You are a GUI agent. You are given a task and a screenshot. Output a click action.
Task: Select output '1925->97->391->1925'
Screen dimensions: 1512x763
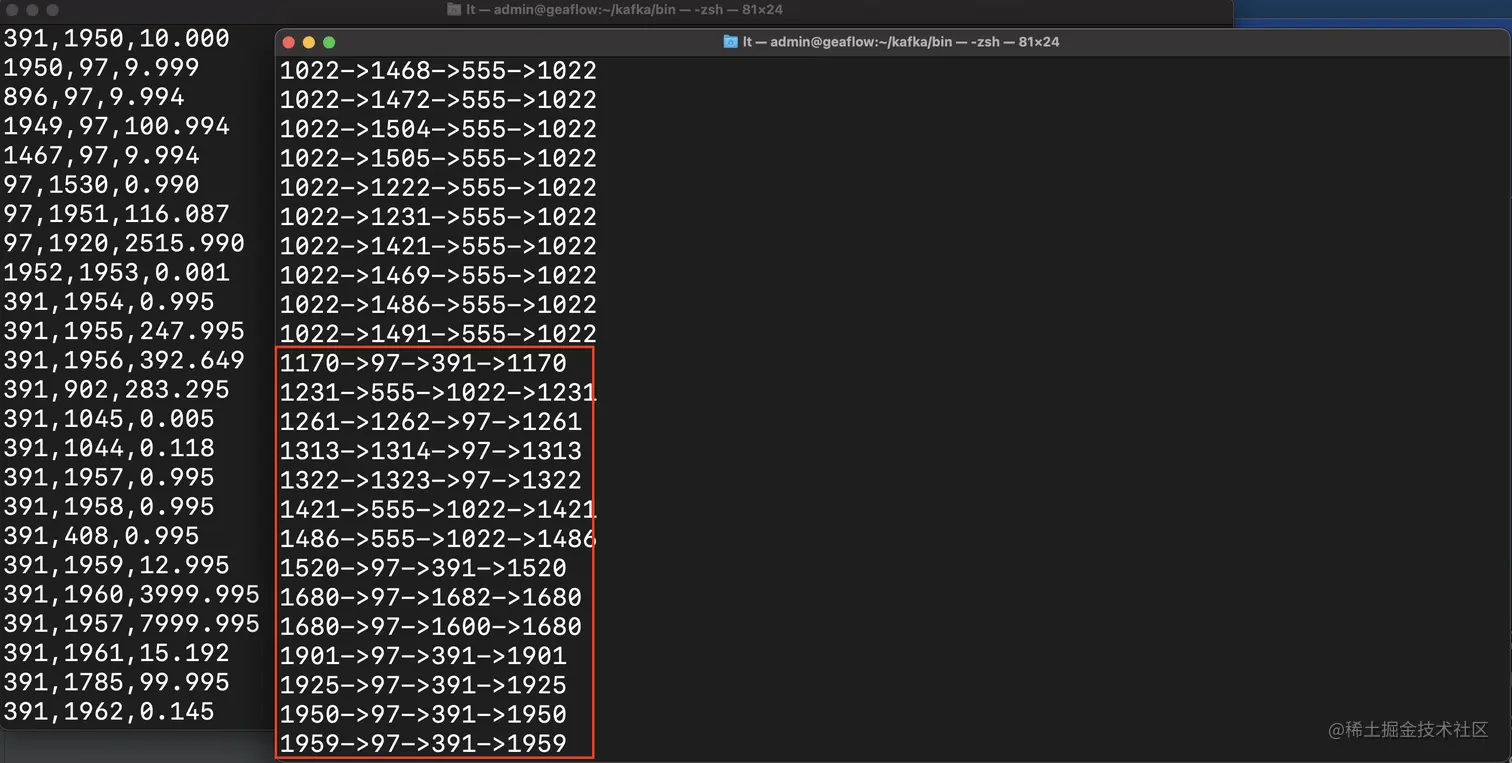pyautogui.click(x=423, y=685)
